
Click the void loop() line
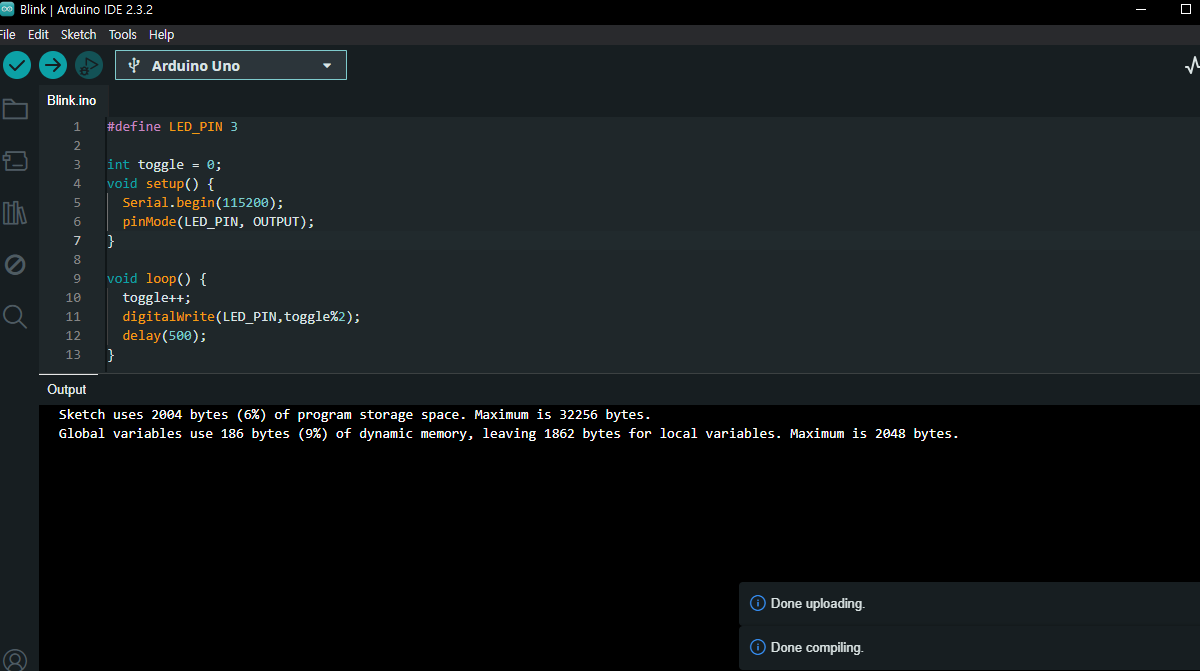[x=156, y=279]
